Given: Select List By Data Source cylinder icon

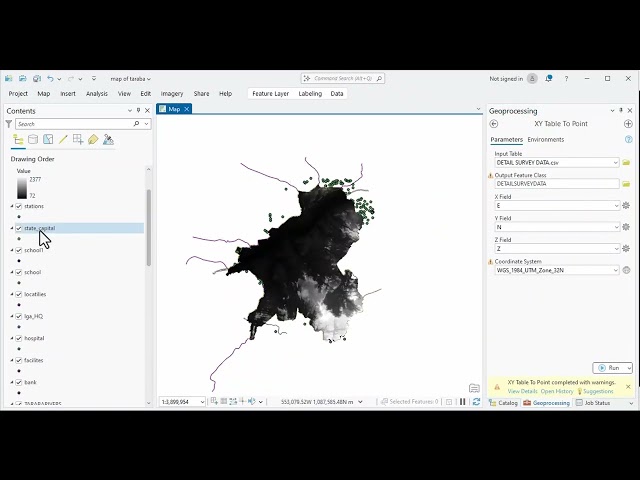Looking at the screenshot, I should [x=33, y=140].
